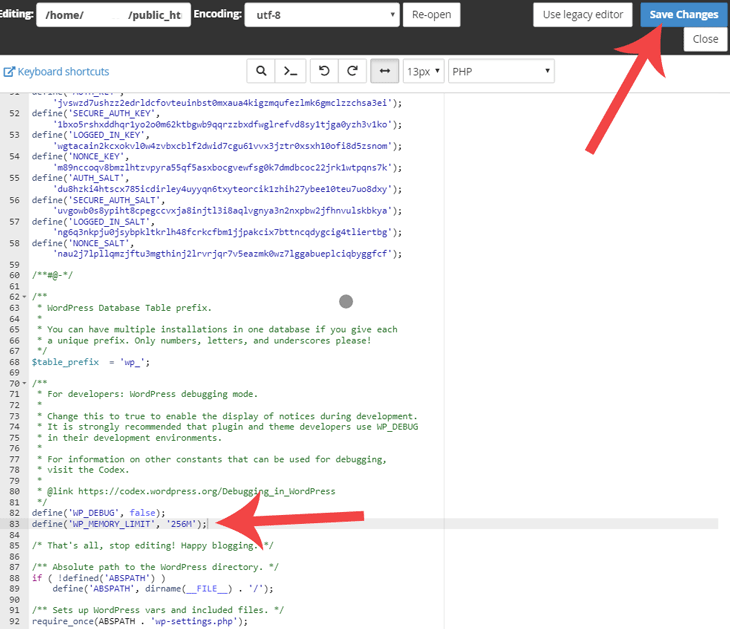Click the 'visit the Codex.' comment line

[x=88, y=470]
